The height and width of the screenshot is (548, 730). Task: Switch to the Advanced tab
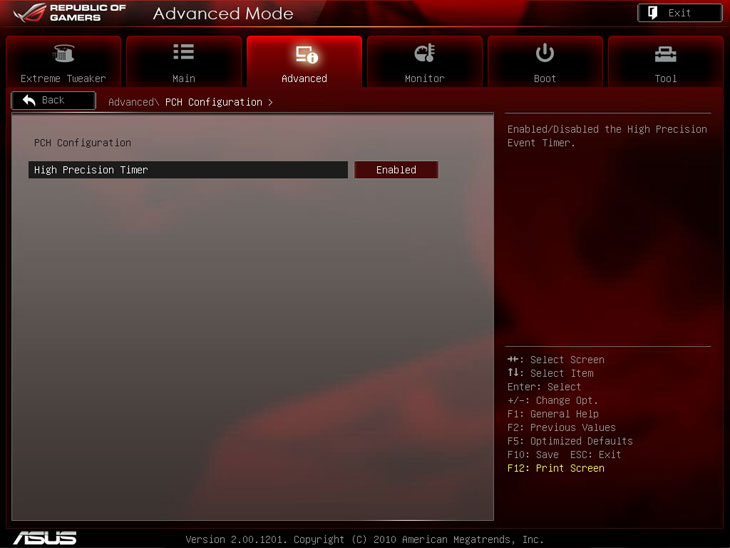[x=304, y=62]
